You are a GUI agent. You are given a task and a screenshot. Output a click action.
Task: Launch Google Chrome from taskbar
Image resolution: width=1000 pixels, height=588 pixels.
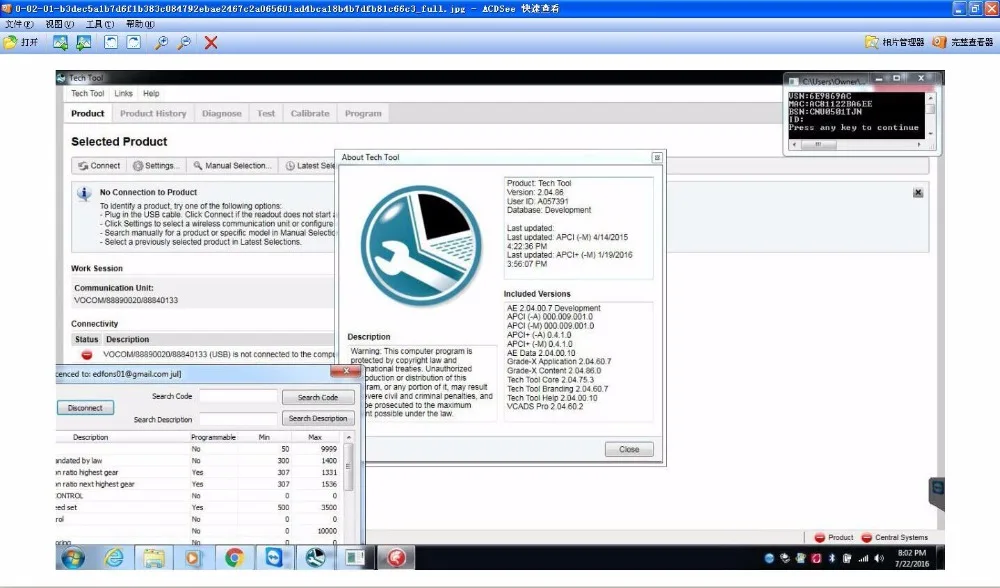pyautogui.click(x=234, y=558)
